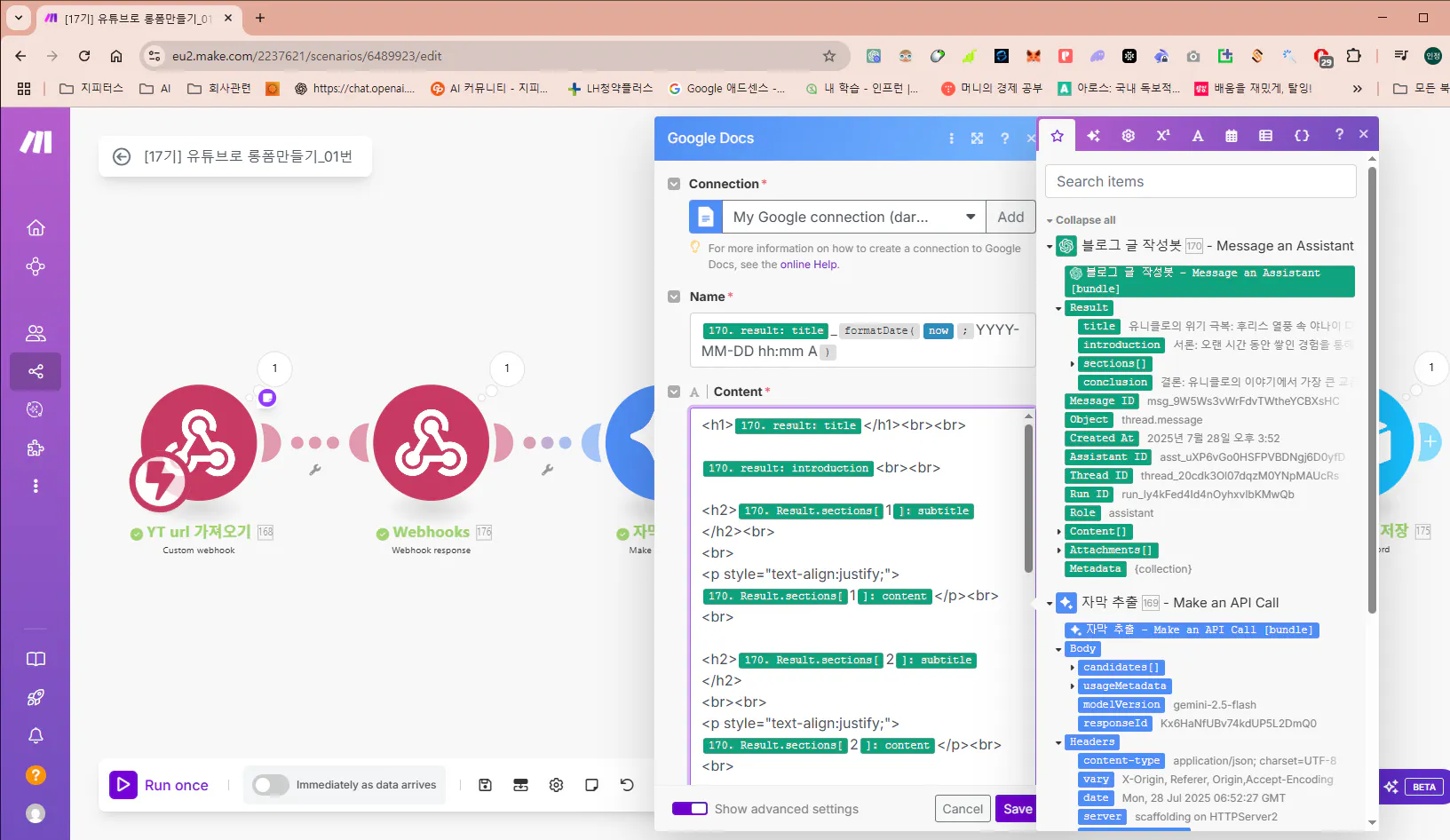Switch to the starred items tab
This screenshot has width=1450, height=840.
(1057, 136)
